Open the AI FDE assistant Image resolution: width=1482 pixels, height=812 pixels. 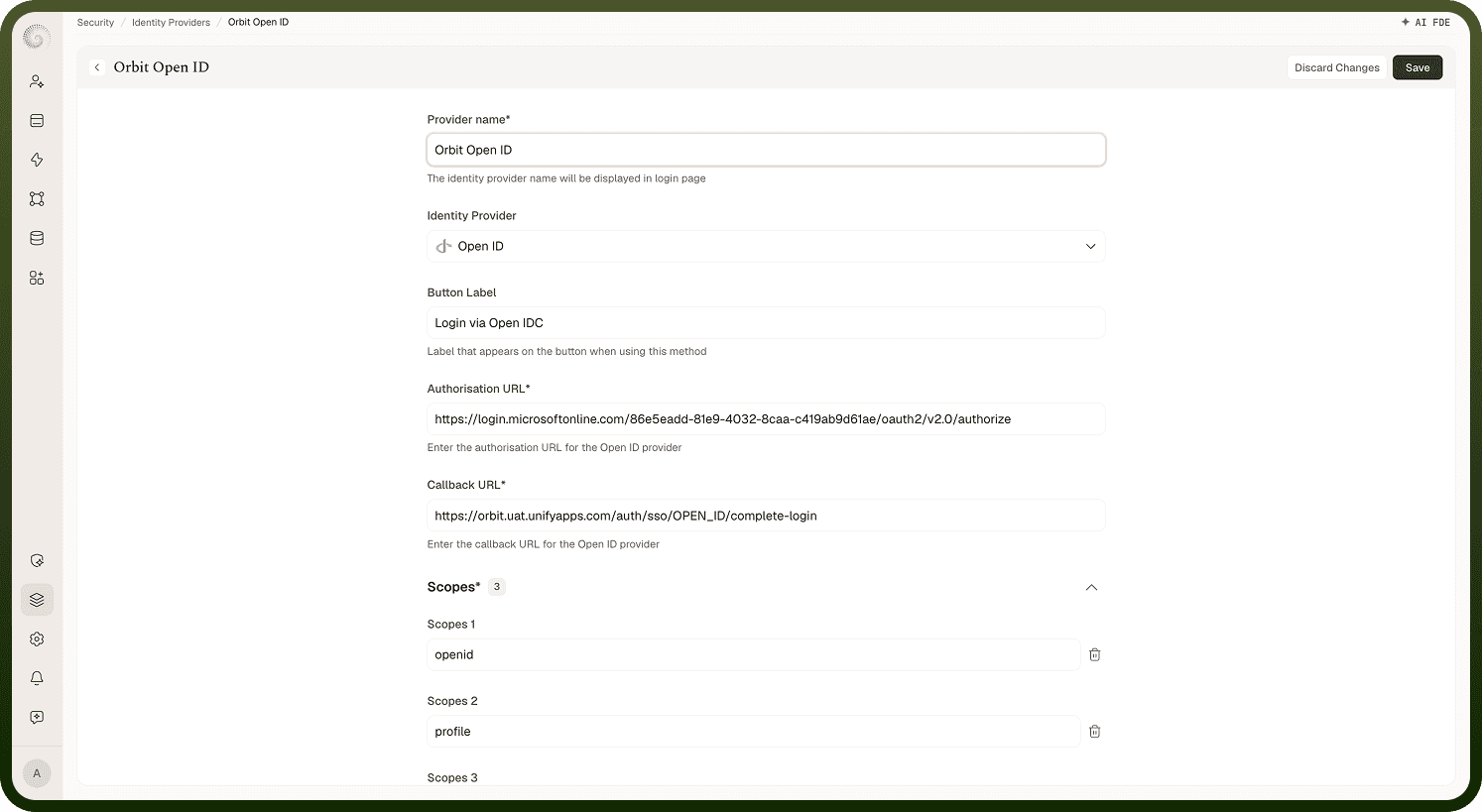(1425, 22)
